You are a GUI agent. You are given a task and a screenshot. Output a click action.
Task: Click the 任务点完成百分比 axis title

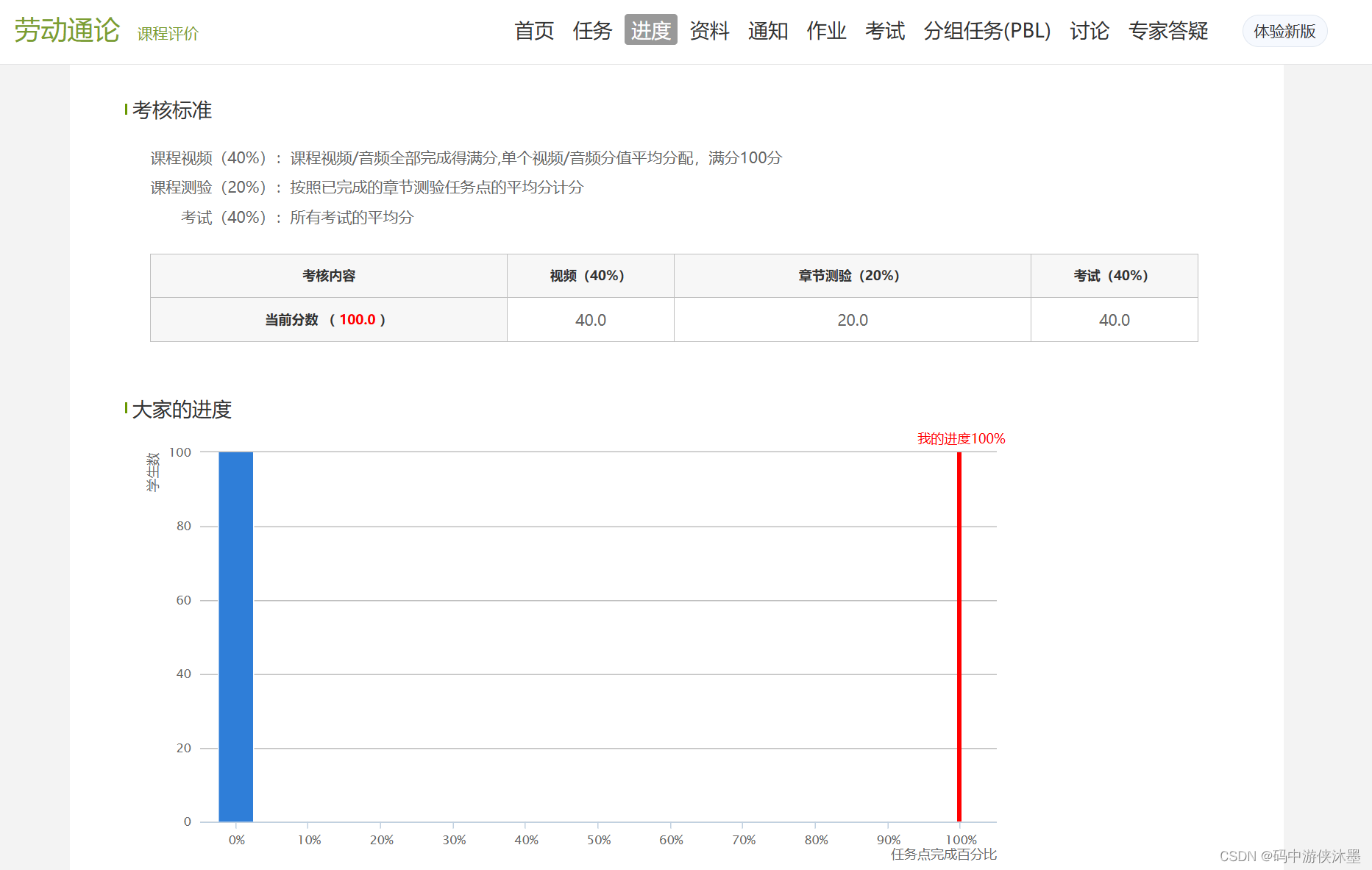944,855
